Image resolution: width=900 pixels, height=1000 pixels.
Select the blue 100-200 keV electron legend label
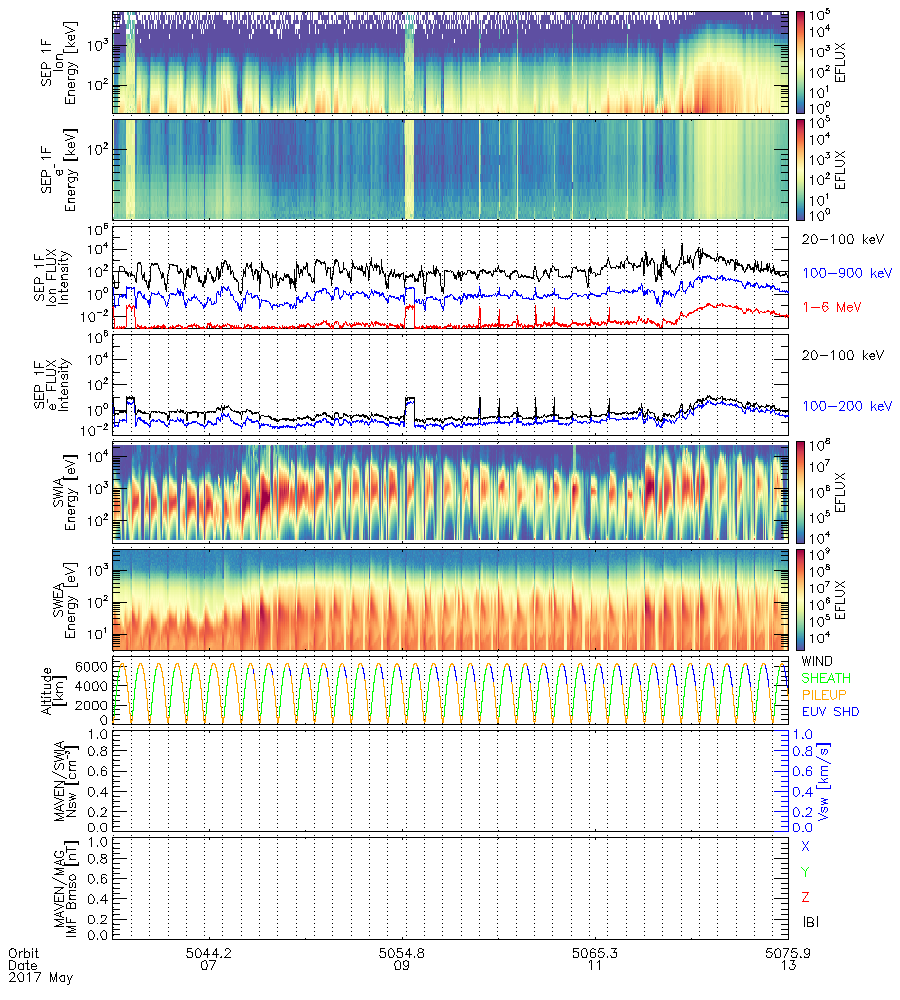pyautogui.click(x=843, y=406)
